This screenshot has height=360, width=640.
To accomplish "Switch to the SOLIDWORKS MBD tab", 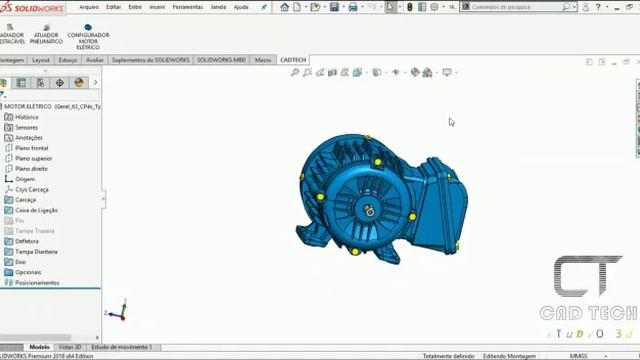I will (x=222, y=60).
